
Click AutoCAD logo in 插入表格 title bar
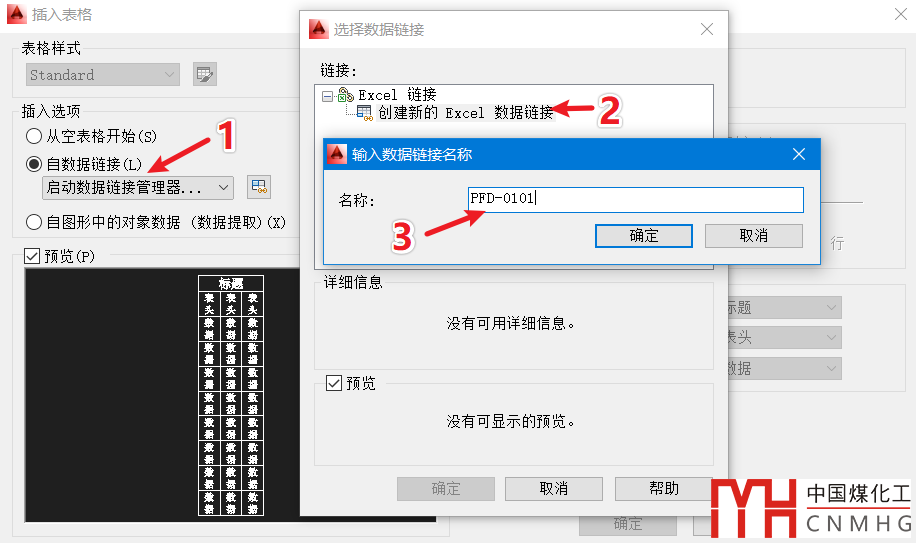tap(16, 14)
